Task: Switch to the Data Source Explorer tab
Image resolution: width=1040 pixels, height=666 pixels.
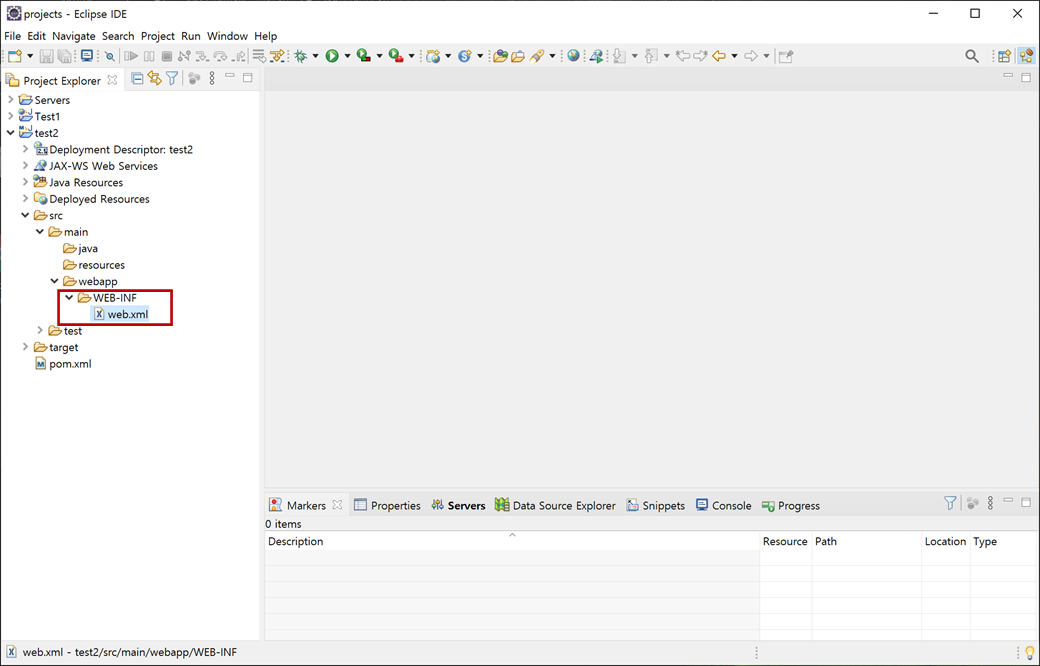Action: point(555,505)
